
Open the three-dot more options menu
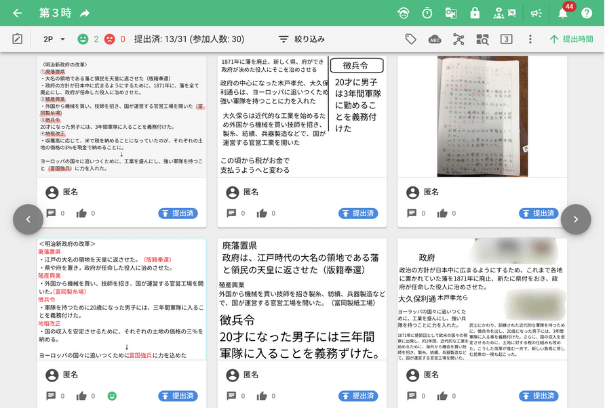(x=530, y=39)
